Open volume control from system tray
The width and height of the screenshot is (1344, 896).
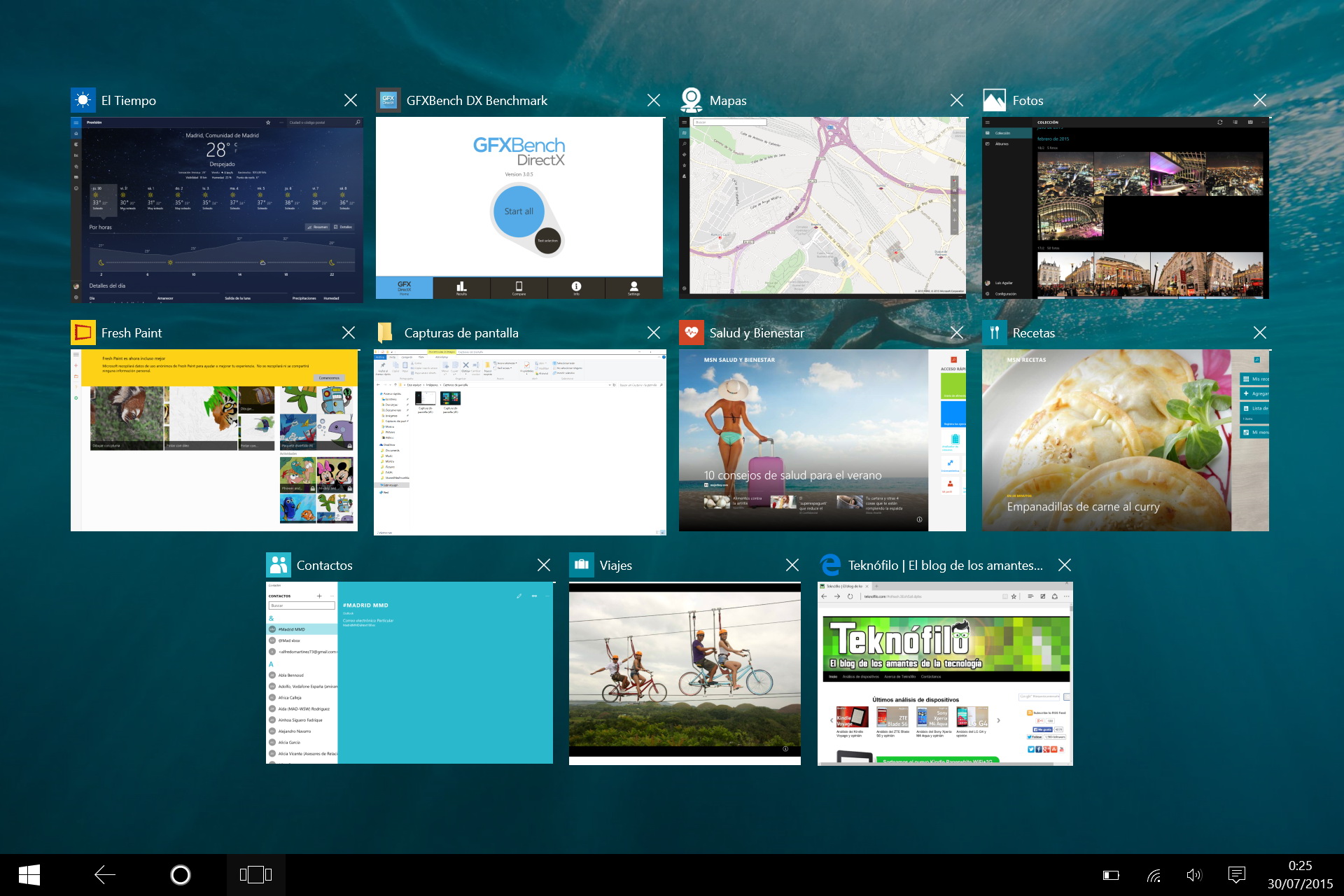[1194, 874]
